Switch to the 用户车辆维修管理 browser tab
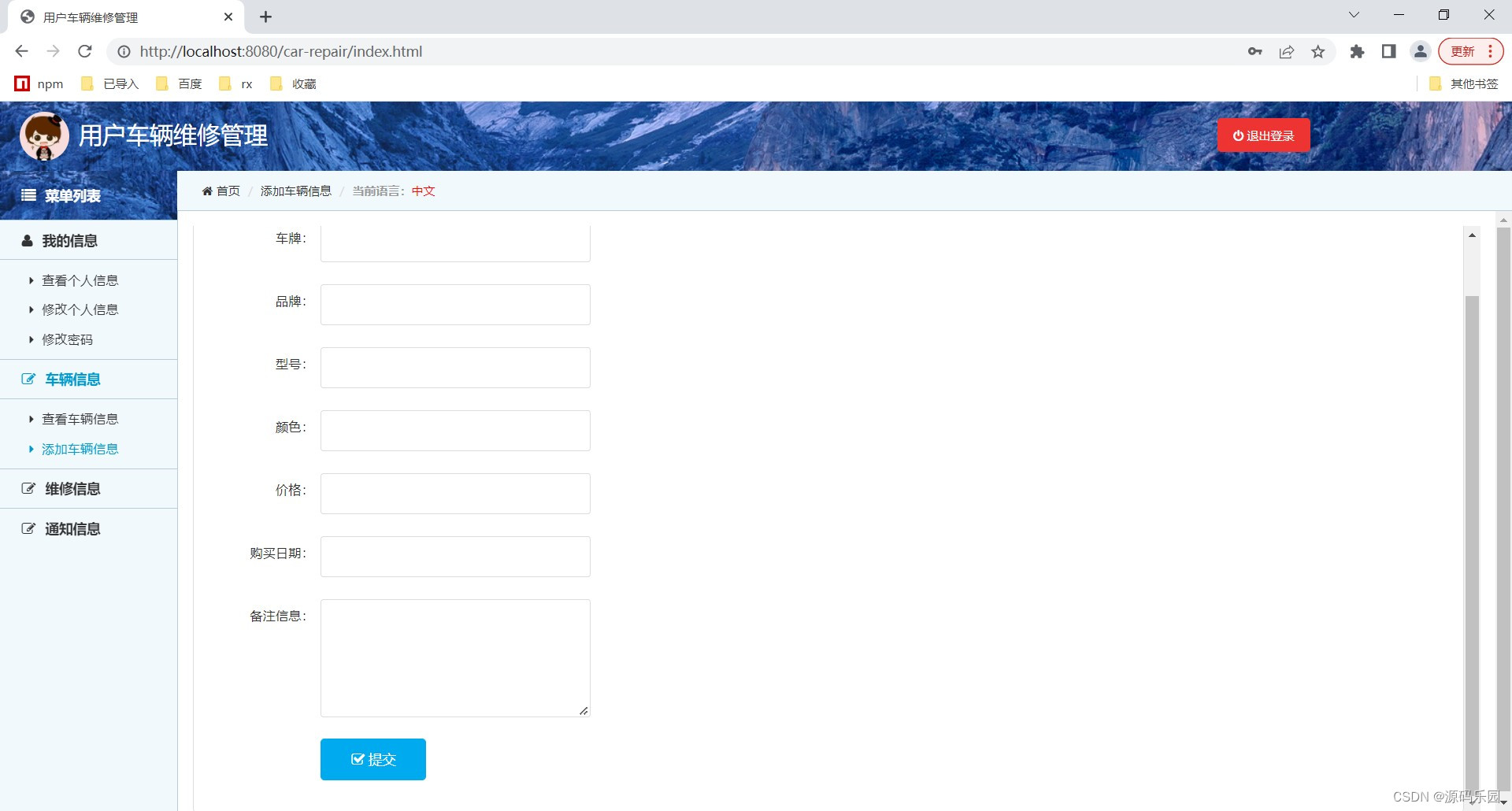Image resolution: width=1512 pixels, height=811 pixels. pyautogui.click(x=91, y=16)
